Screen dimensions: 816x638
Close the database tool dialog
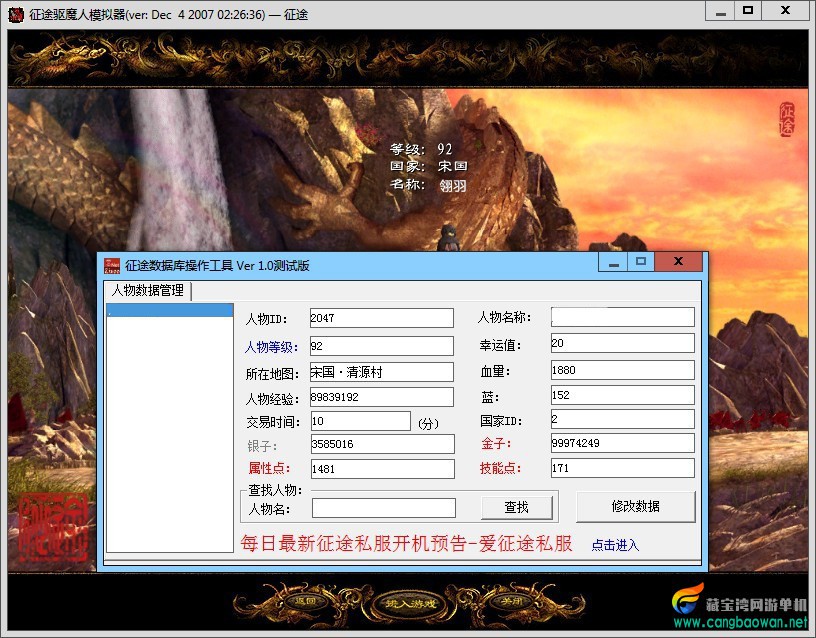(679, 262)
